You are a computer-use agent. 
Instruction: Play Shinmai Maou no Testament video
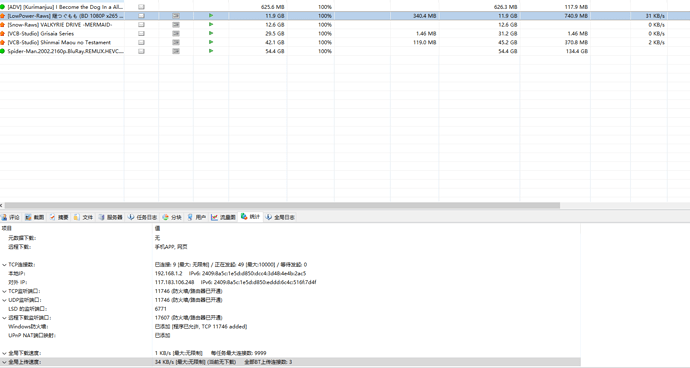coord(211,42)
